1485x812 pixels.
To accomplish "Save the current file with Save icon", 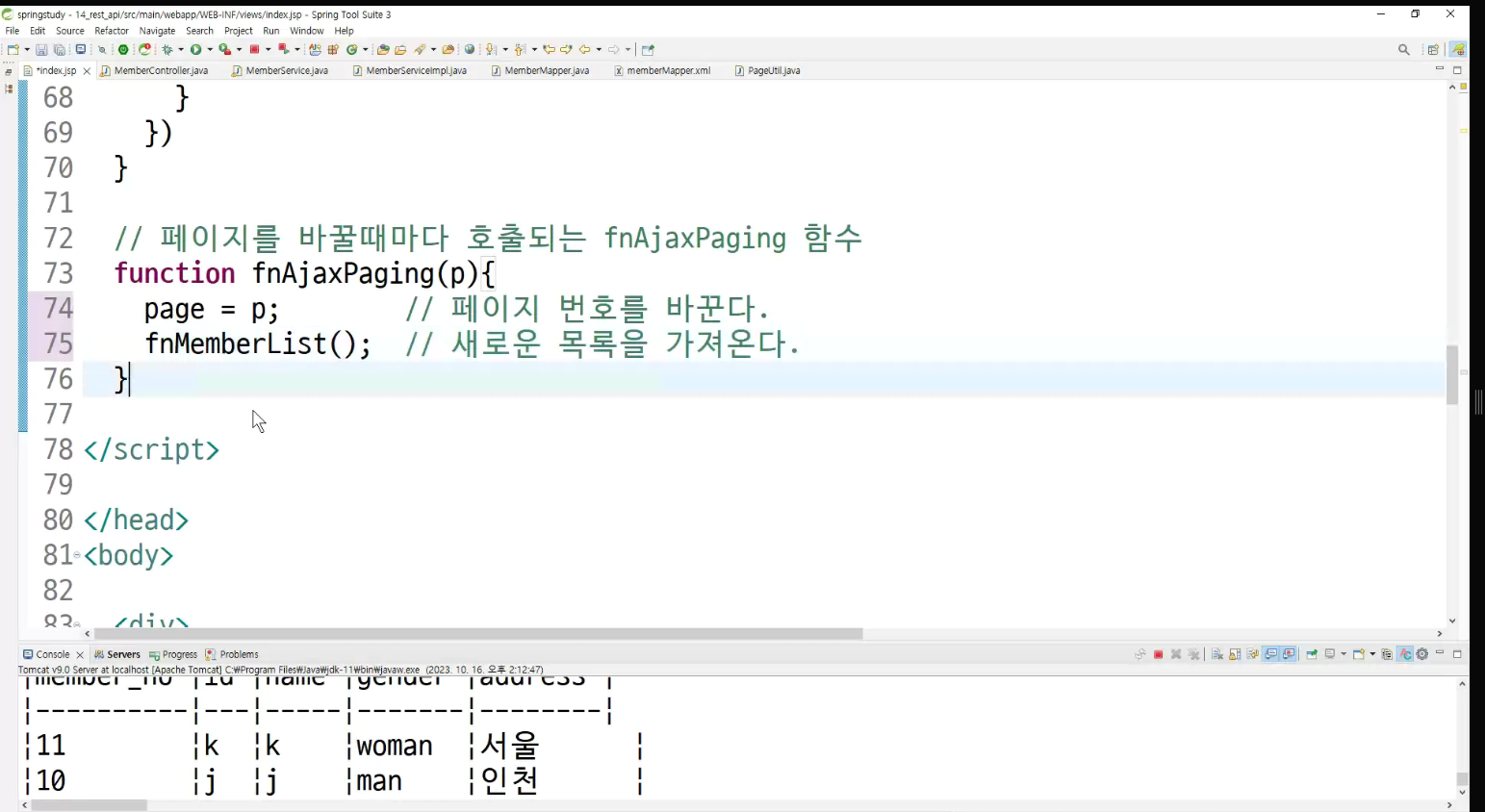I will tap(41, 50).
